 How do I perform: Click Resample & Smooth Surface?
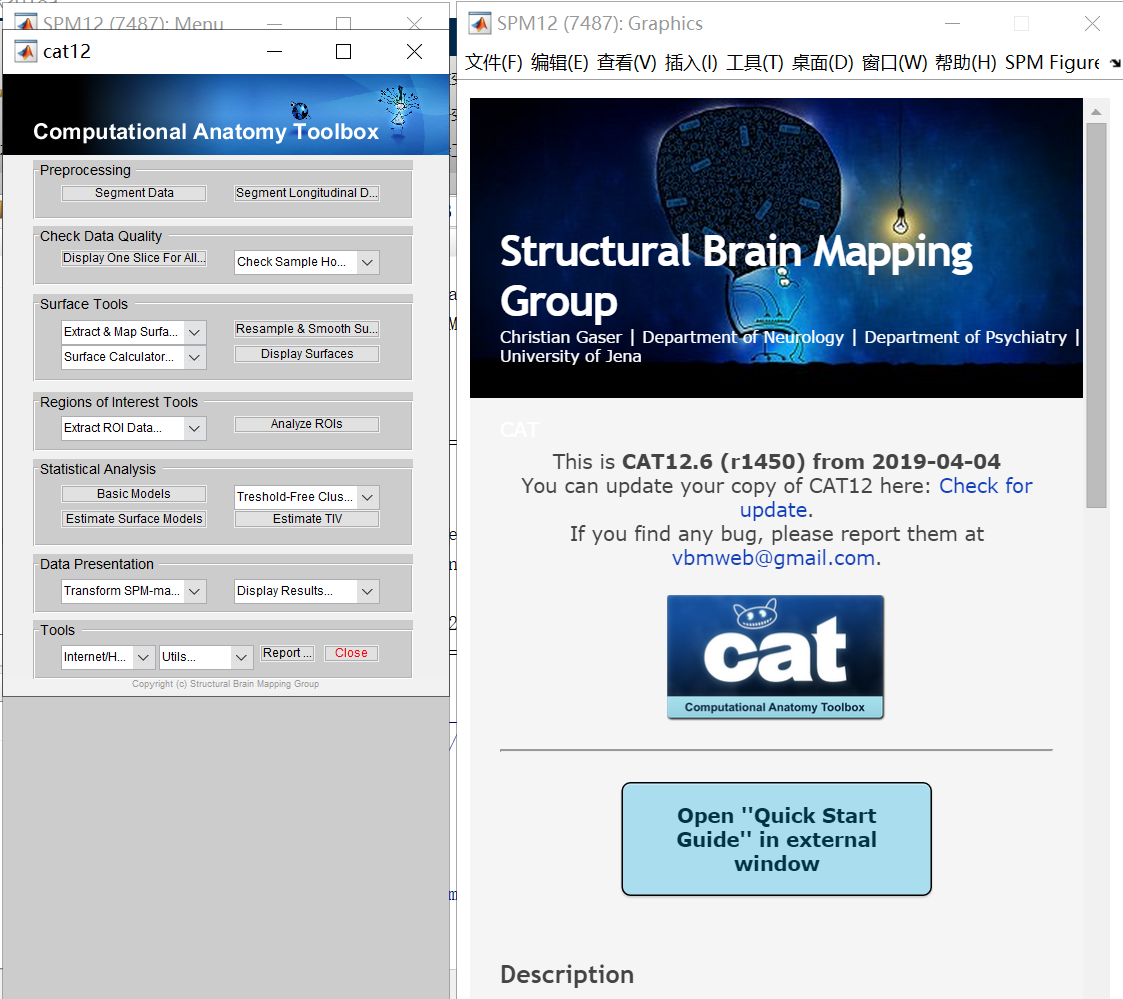(x=306, y=328)
